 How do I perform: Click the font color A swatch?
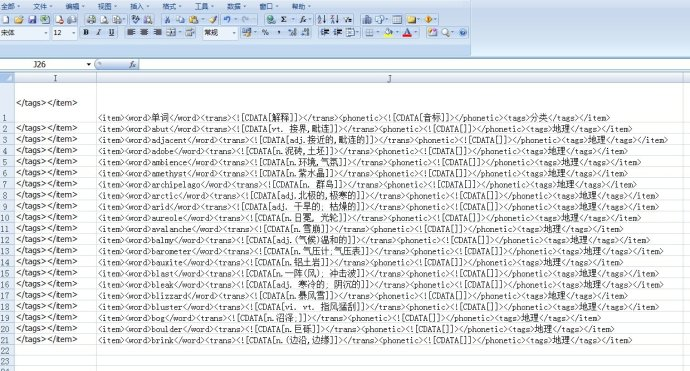coord(407,33)
